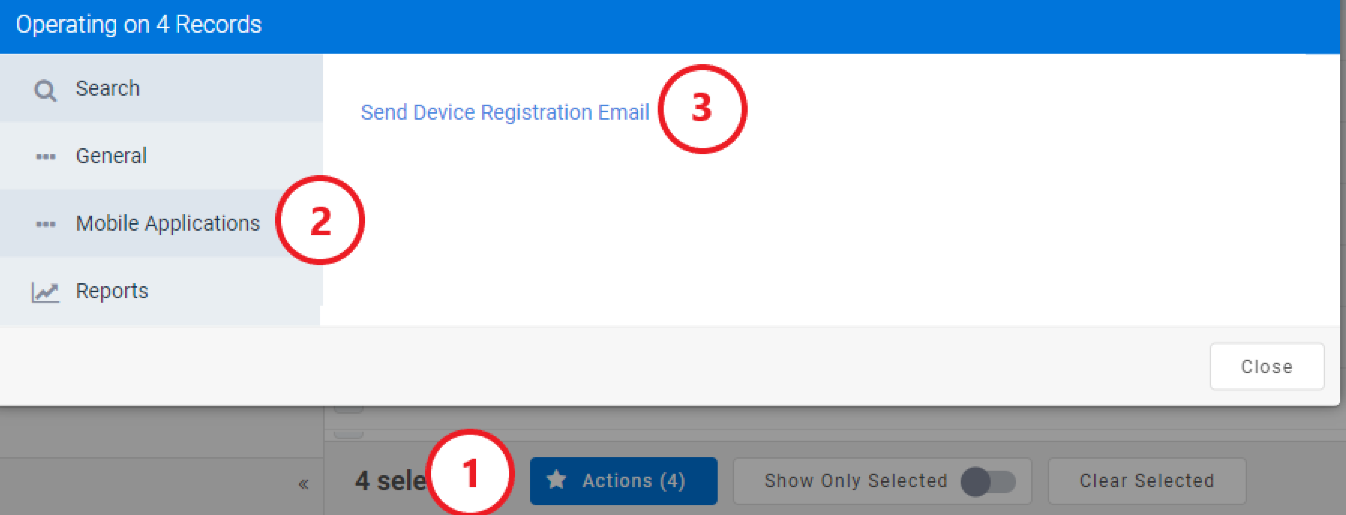Click the dots icon beside Mobile Applications
Screen dimensions: 1346x515
45,224
